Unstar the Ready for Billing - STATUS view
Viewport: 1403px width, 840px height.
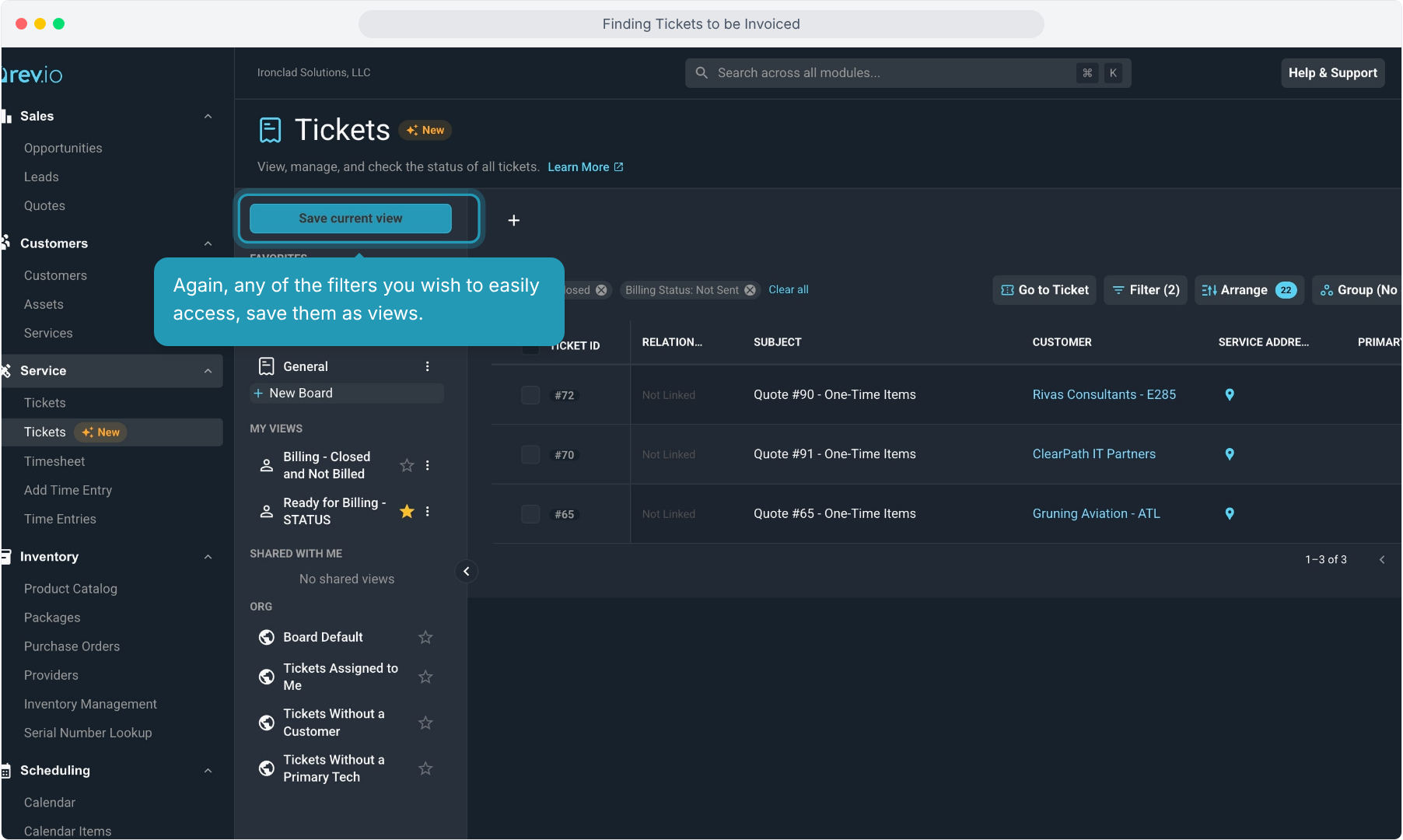[x=407, y=511]
